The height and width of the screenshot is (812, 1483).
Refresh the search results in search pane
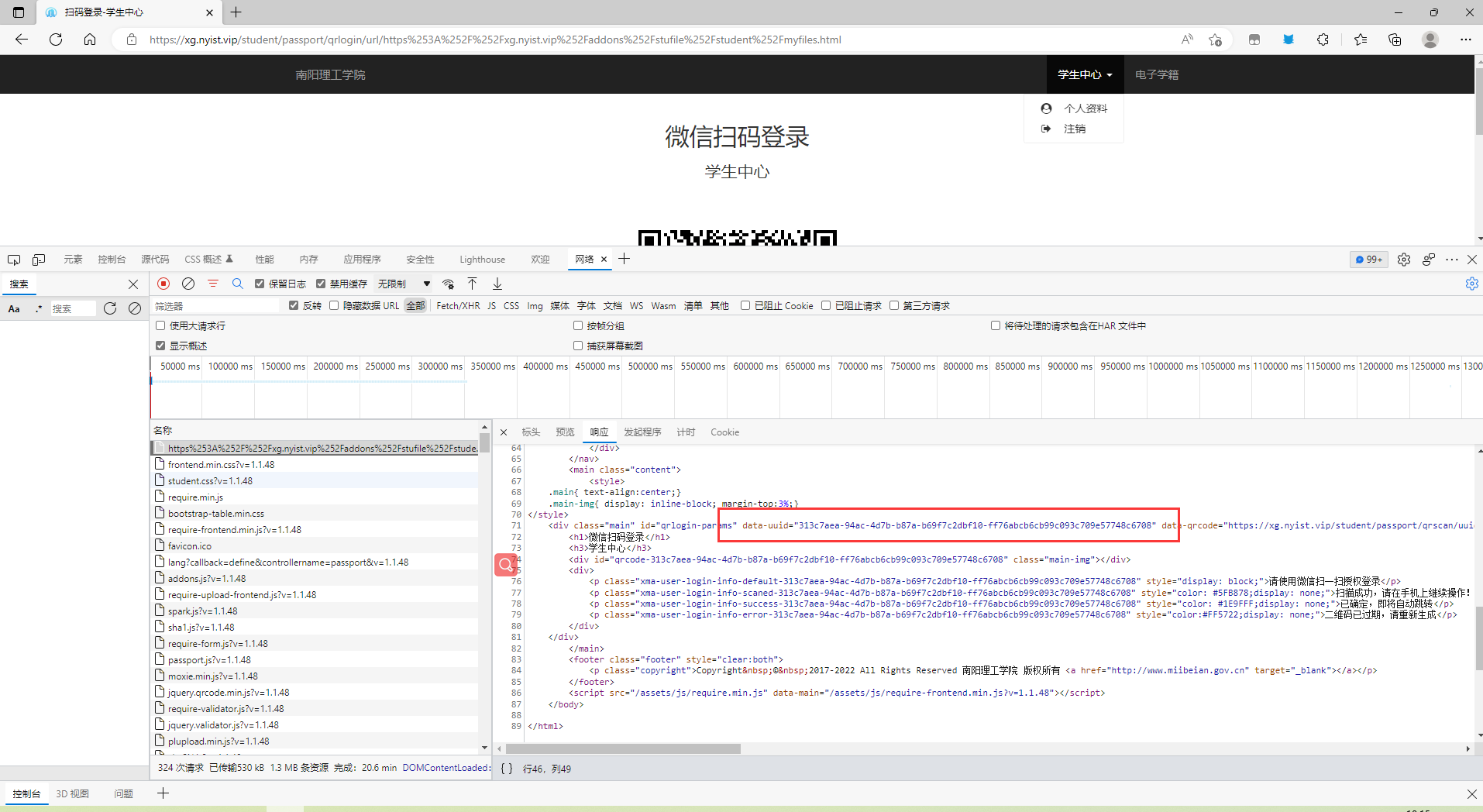click(110, 308)
